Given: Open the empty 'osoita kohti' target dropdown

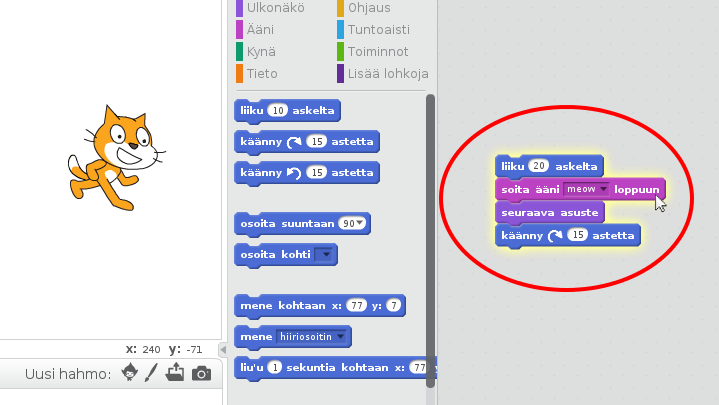Looking at the screenshot, I should tap(325, 255).
